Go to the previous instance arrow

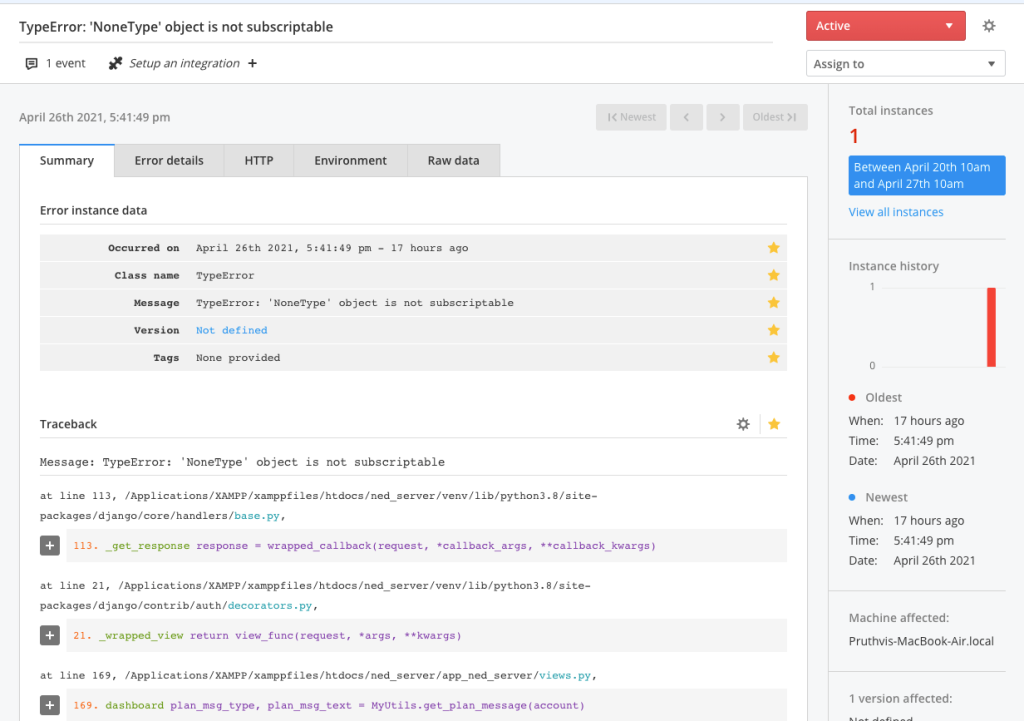[x=686, y=117]
